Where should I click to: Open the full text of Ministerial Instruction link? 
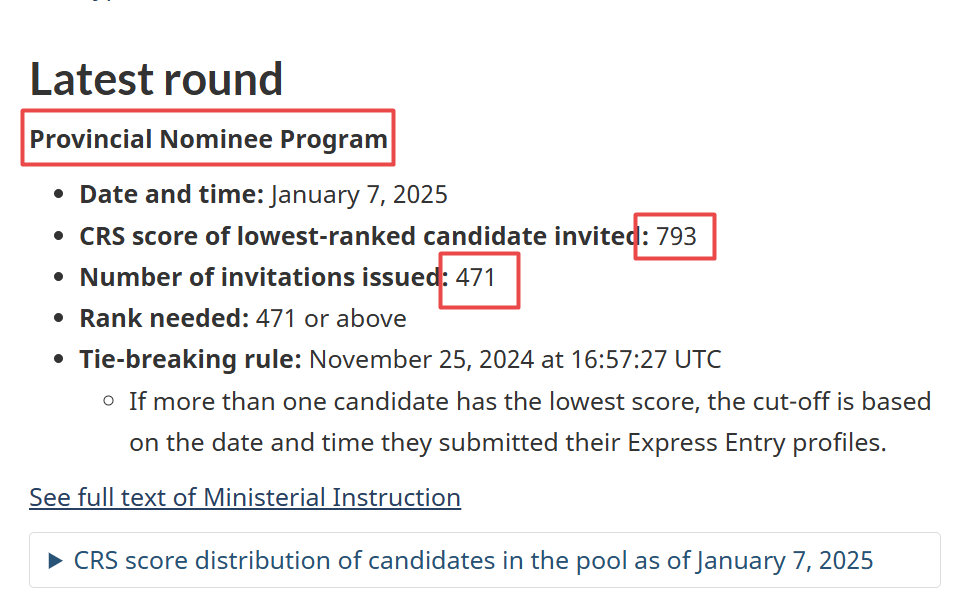(245, 497)
